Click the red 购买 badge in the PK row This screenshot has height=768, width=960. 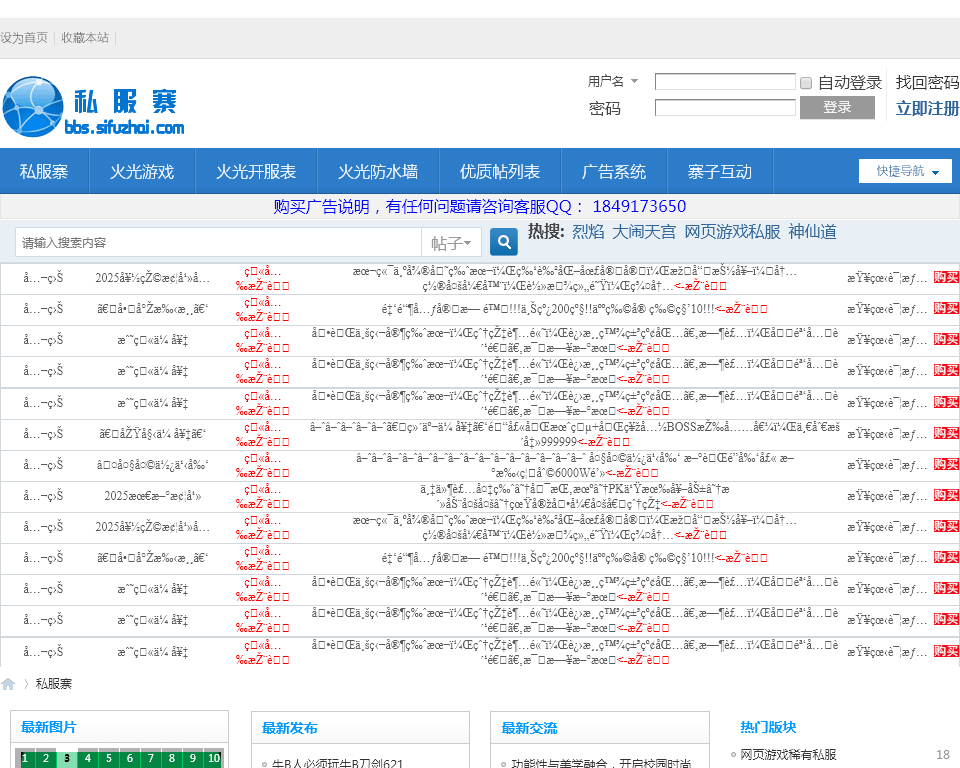click(946, 495)
